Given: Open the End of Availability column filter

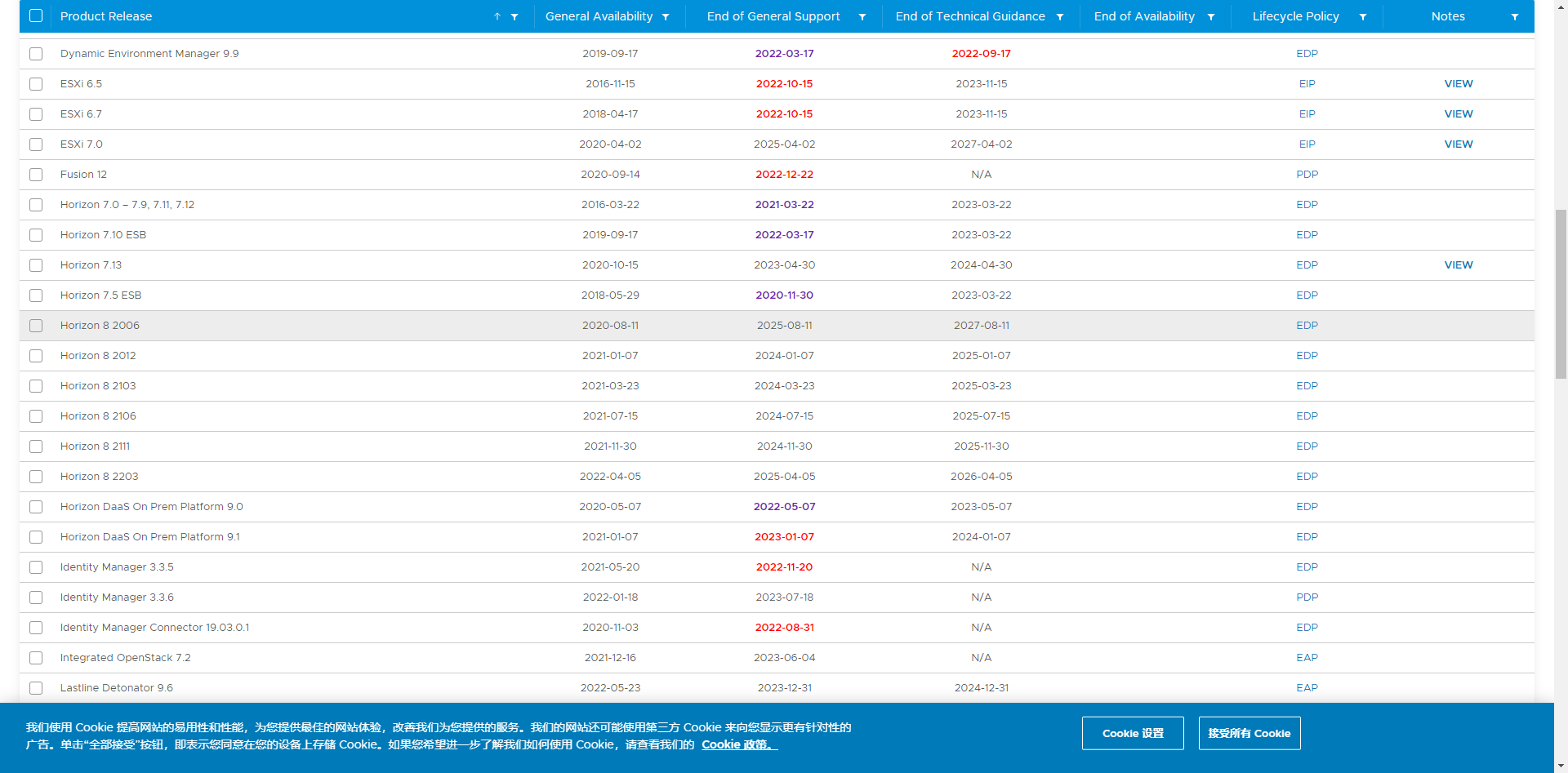Looking at the screenshot, I should click(x=1211, y=16).
